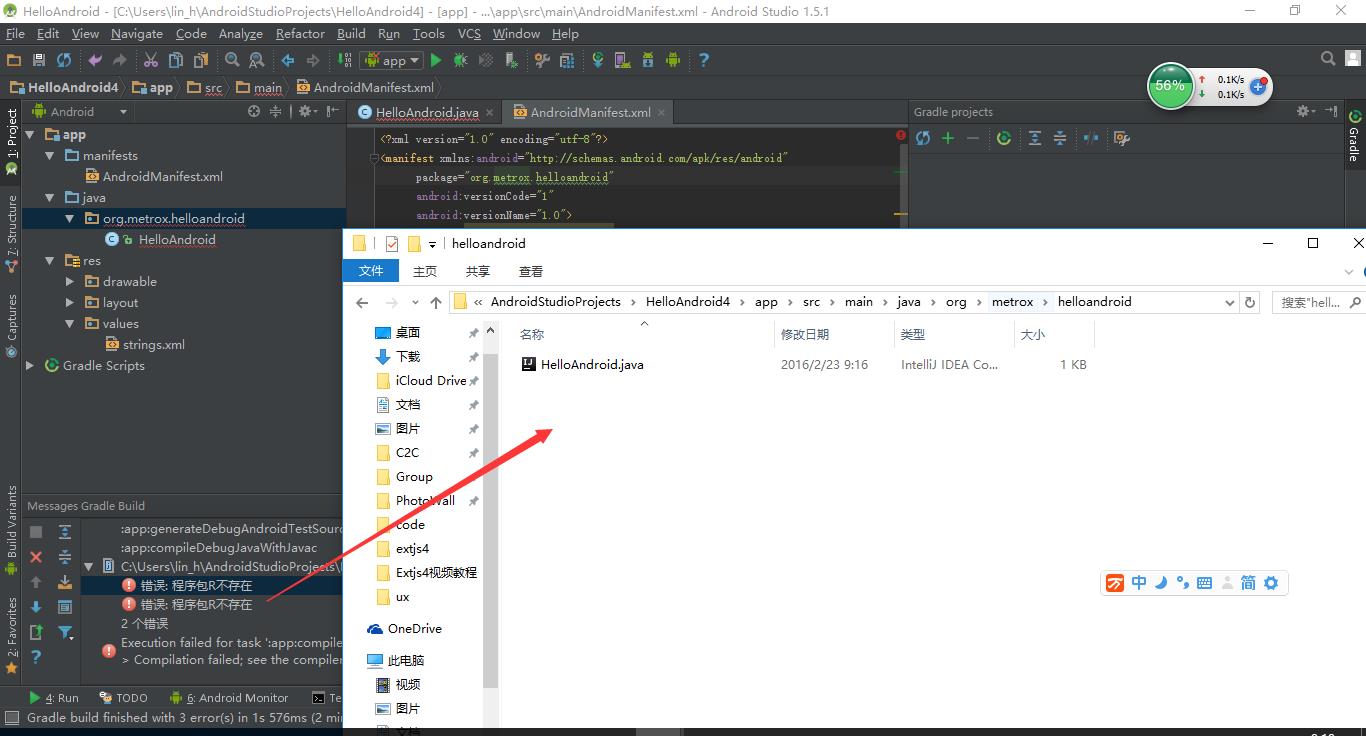
Task: Start debugging with the green bug icon
Action: (460, 60)
